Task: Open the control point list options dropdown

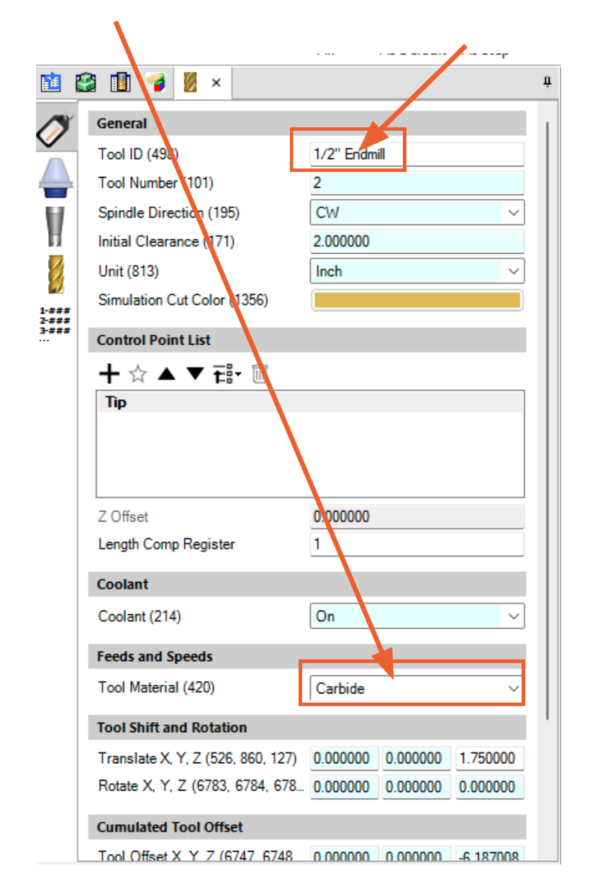Action: tap(229, 374)
